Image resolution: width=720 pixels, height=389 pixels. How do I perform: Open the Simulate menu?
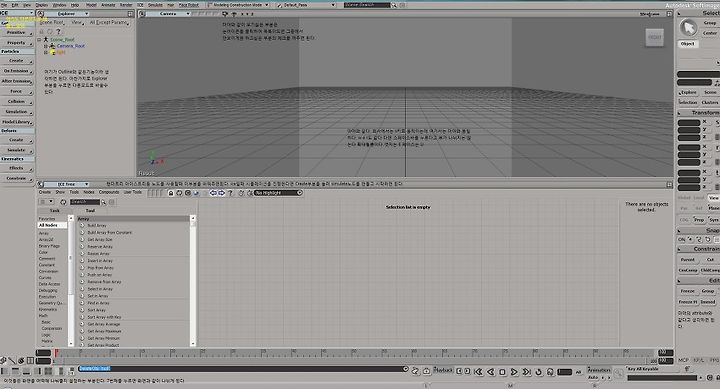coord(155,5)
